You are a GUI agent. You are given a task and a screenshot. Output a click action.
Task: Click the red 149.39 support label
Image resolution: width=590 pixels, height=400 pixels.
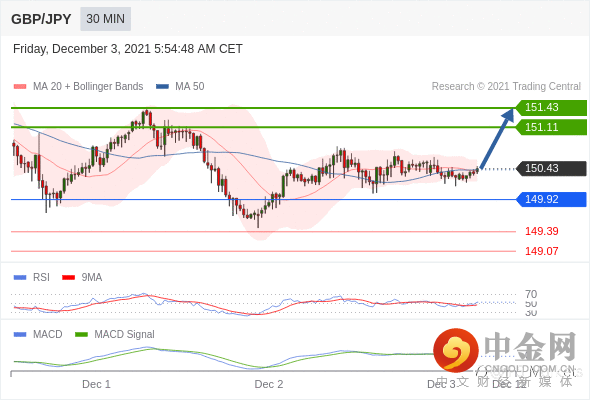(541, 231)
